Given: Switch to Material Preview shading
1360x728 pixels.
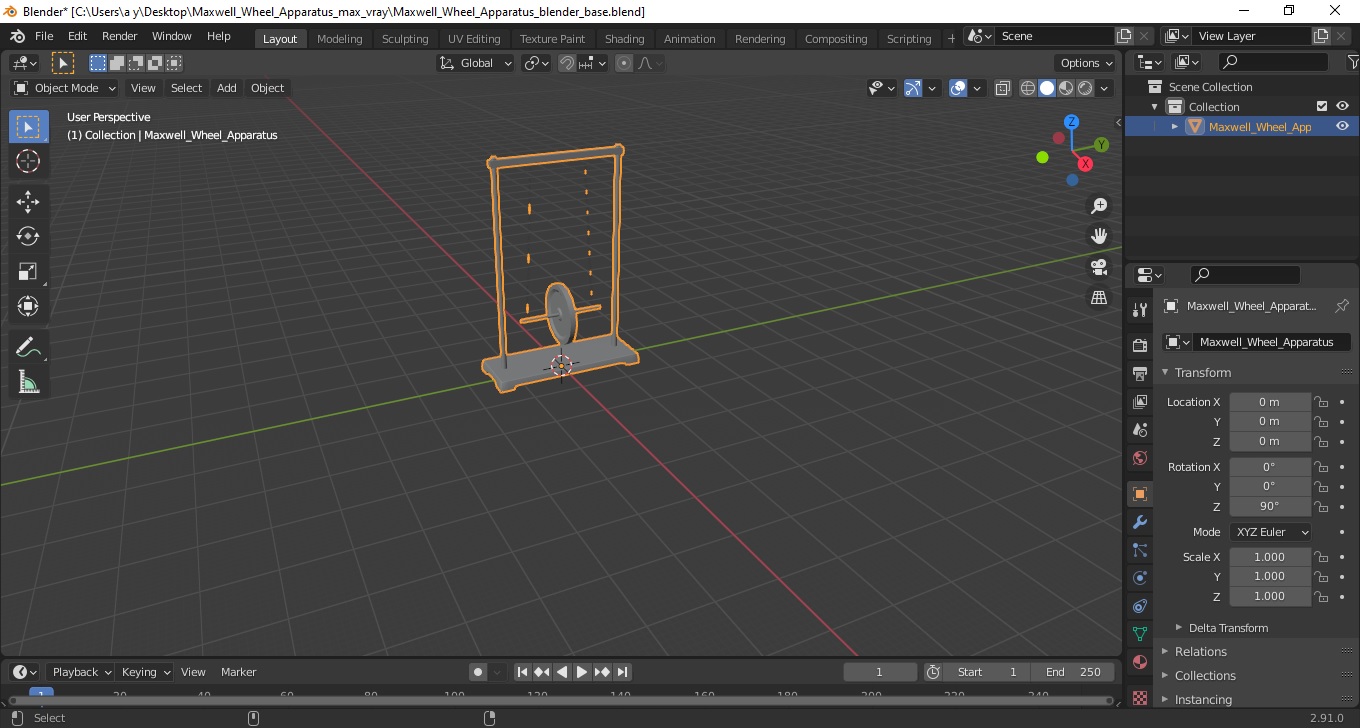Looking at the screenshot, I should click(1066, 88).
